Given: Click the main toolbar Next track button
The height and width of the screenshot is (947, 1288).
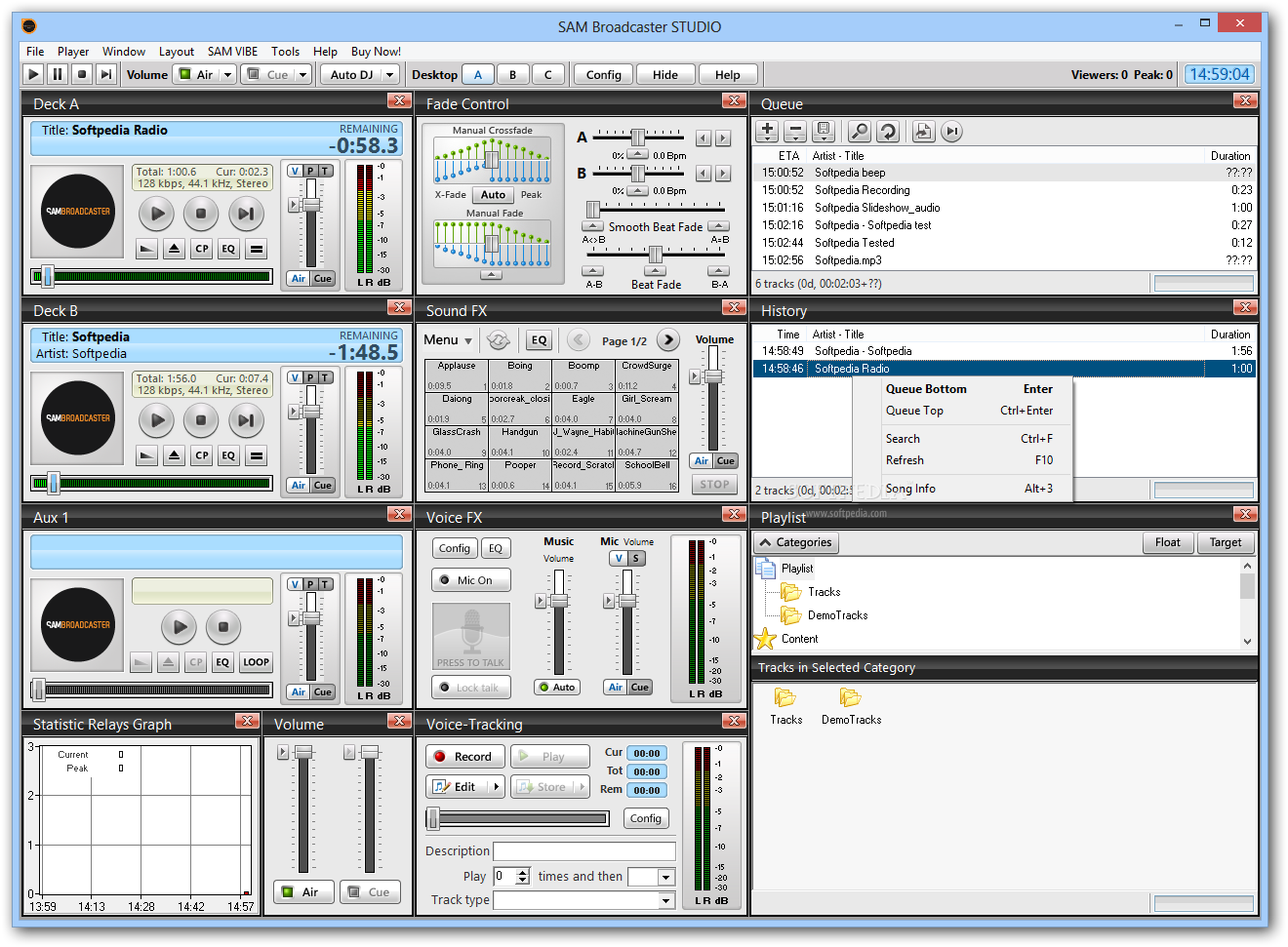Looking at the screenshot, I should 106,74.
